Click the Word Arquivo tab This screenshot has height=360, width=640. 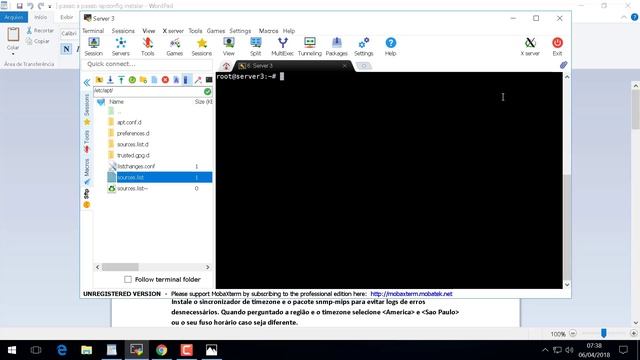click(14, 17)
